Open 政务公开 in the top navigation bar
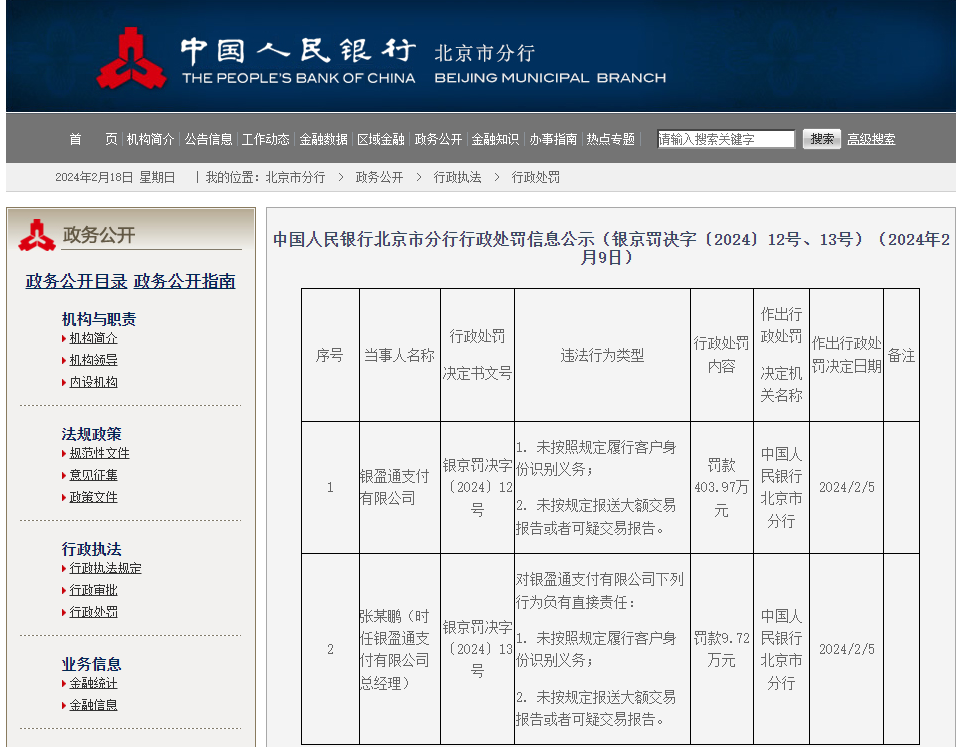 (x=438, y=139)
